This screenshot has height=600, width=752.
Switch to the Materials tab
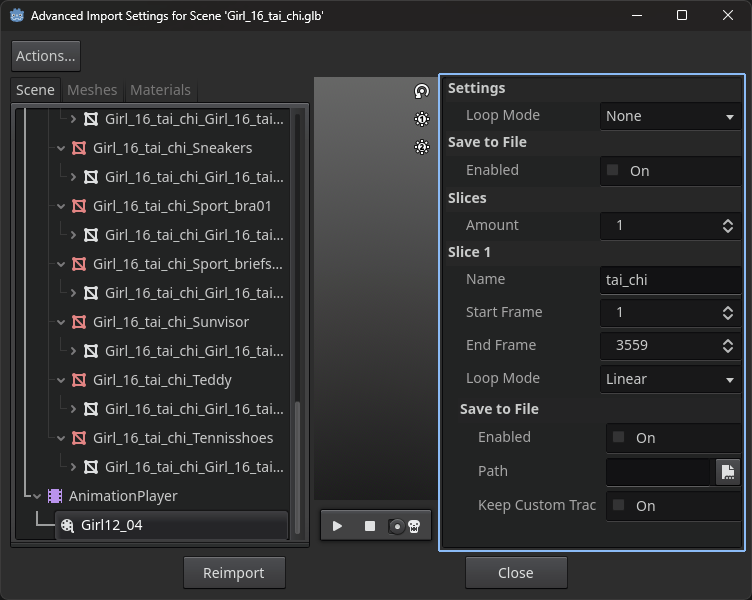coord(160,90)
